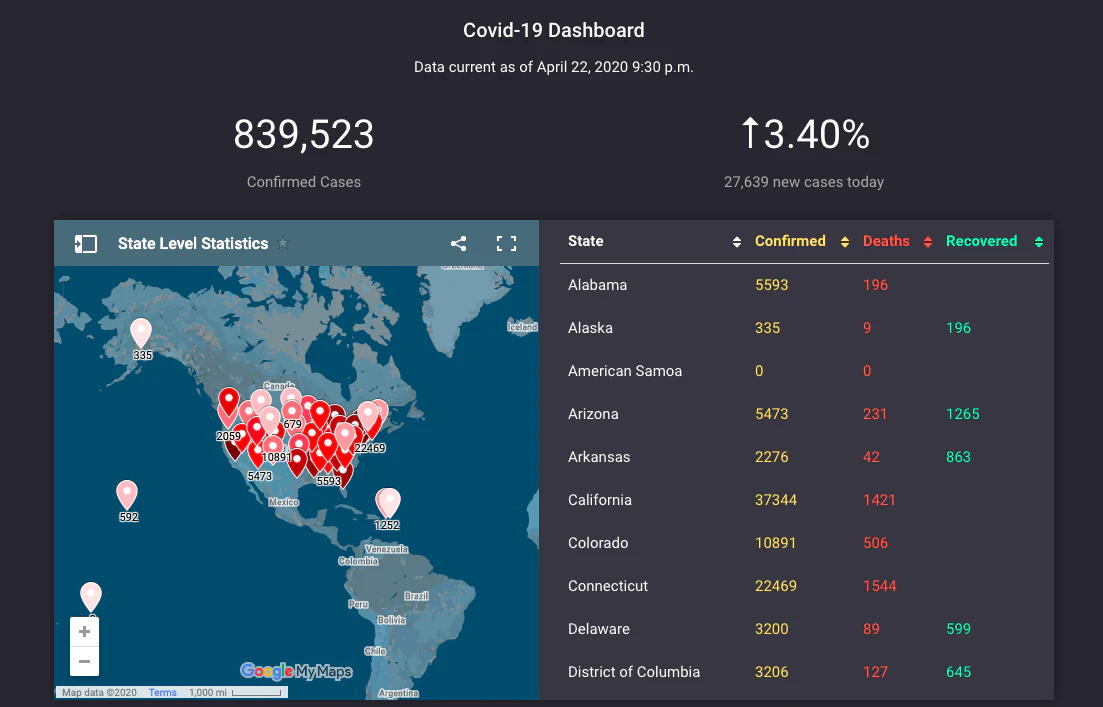Star the State Level Statistics map
Screen dimensions: 1103x707
pyautogui.click(x=283, y=243)
